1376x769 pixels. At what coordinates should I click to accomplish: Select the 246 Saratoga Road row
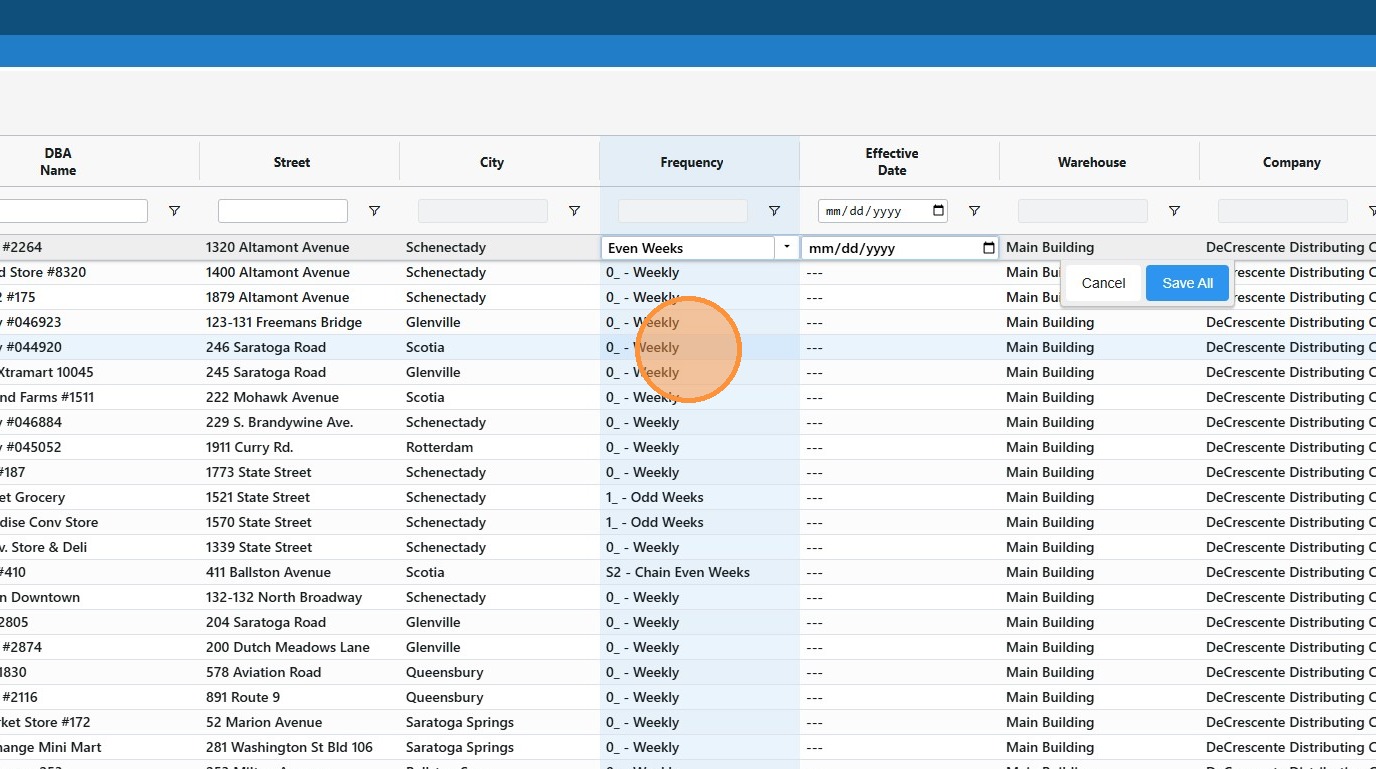coord(266,347)
